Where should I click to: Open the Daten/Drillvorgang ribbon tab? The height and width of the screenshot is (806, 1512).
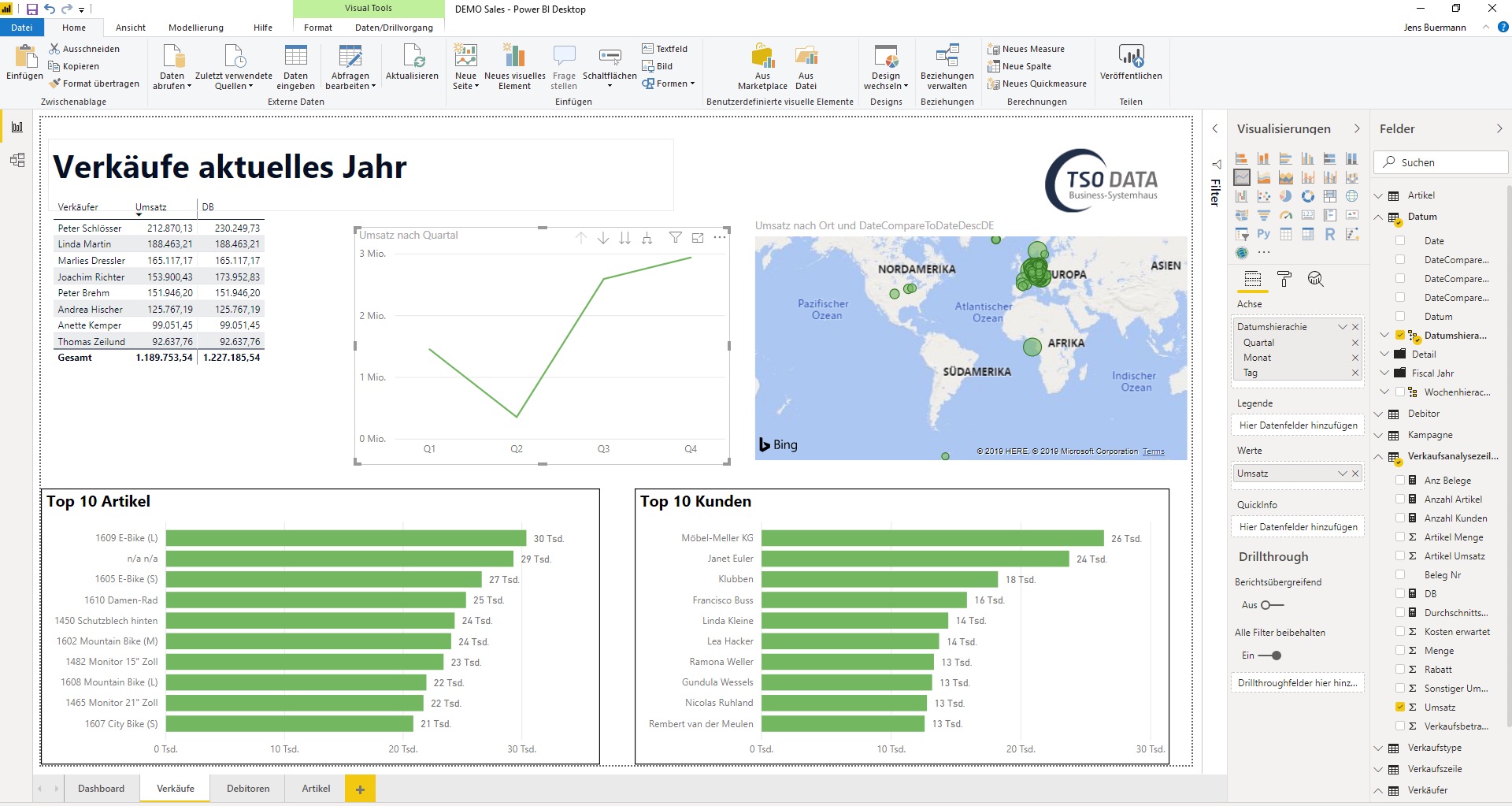click(394, 28)
